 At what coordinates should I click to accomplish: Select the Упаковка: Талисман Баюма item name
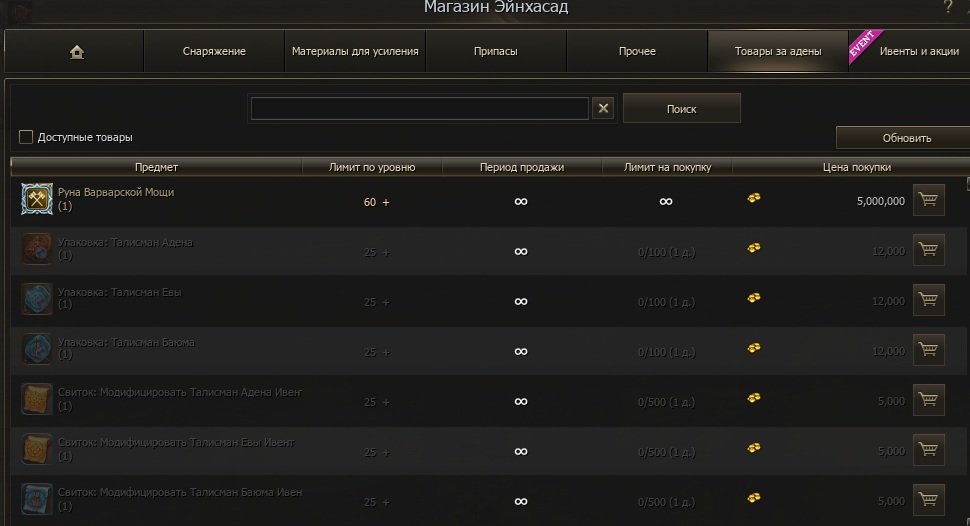pos(126,342)
